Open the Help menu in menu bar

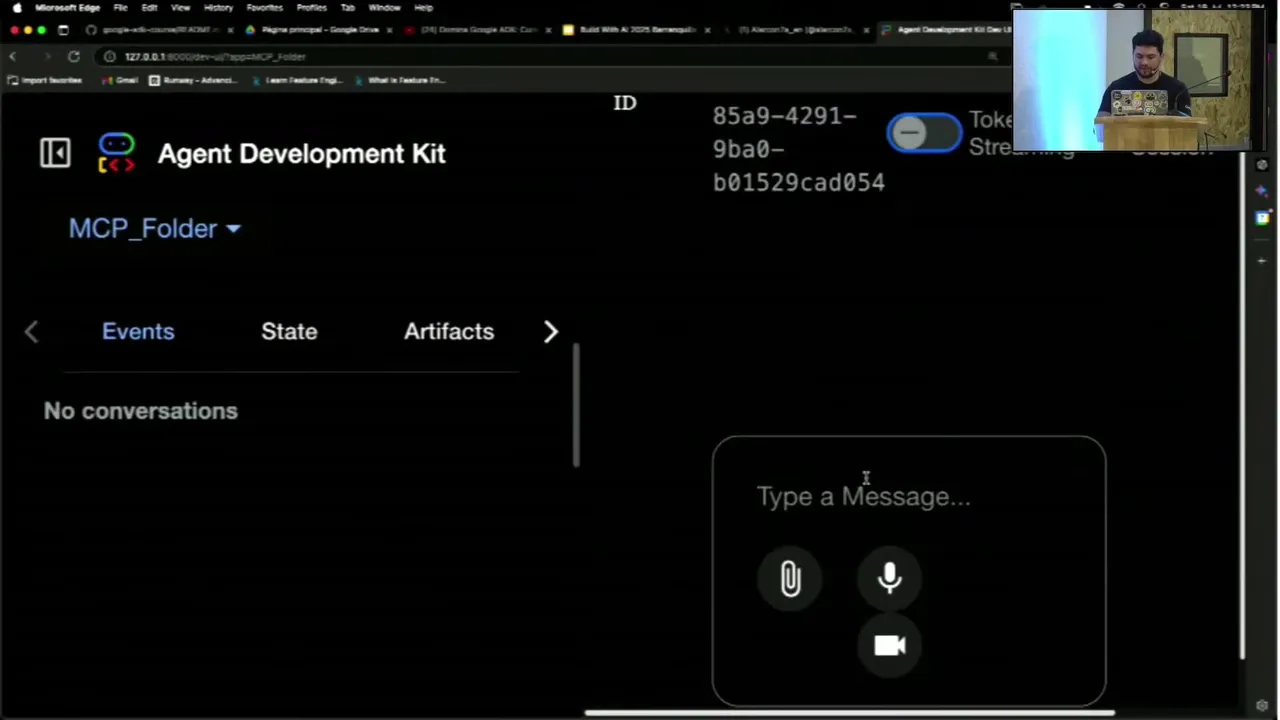click(x=423, y=7)
